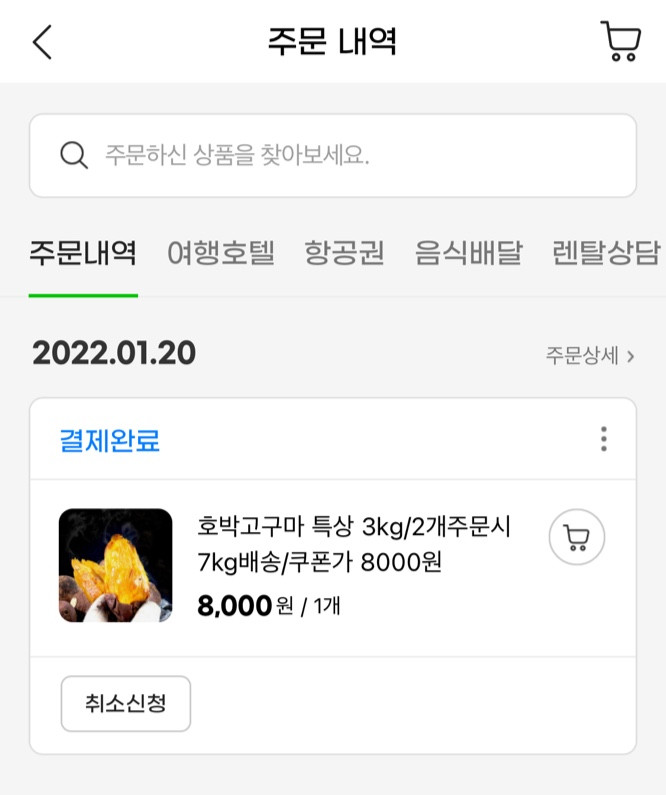Viewport: 666px width, 795px height.
Task: Open the 호박고구마 특상 3kg product title
Action: point(354,544)
